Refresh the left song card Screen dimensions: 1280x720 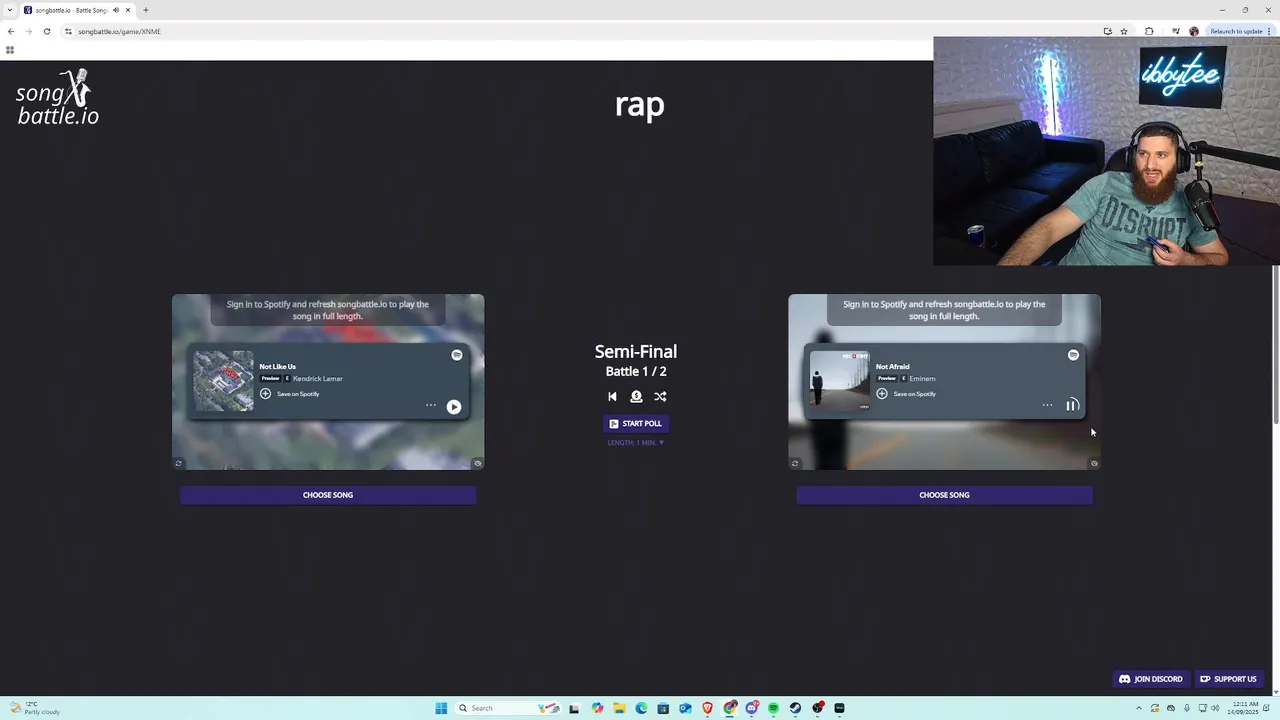179,463
